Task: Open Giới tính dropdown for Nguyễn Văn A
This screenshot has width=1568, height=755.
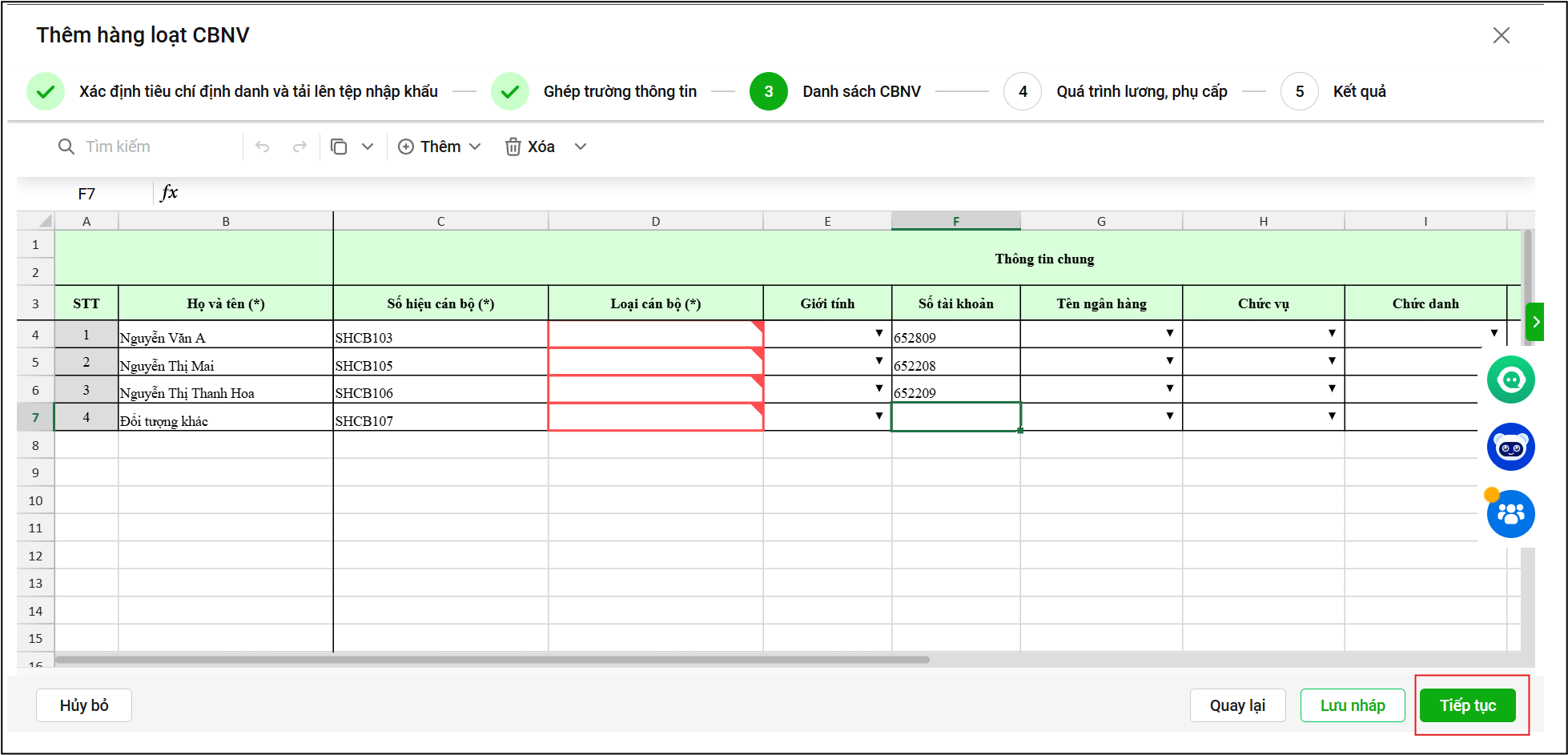Action: coord(878,333)
